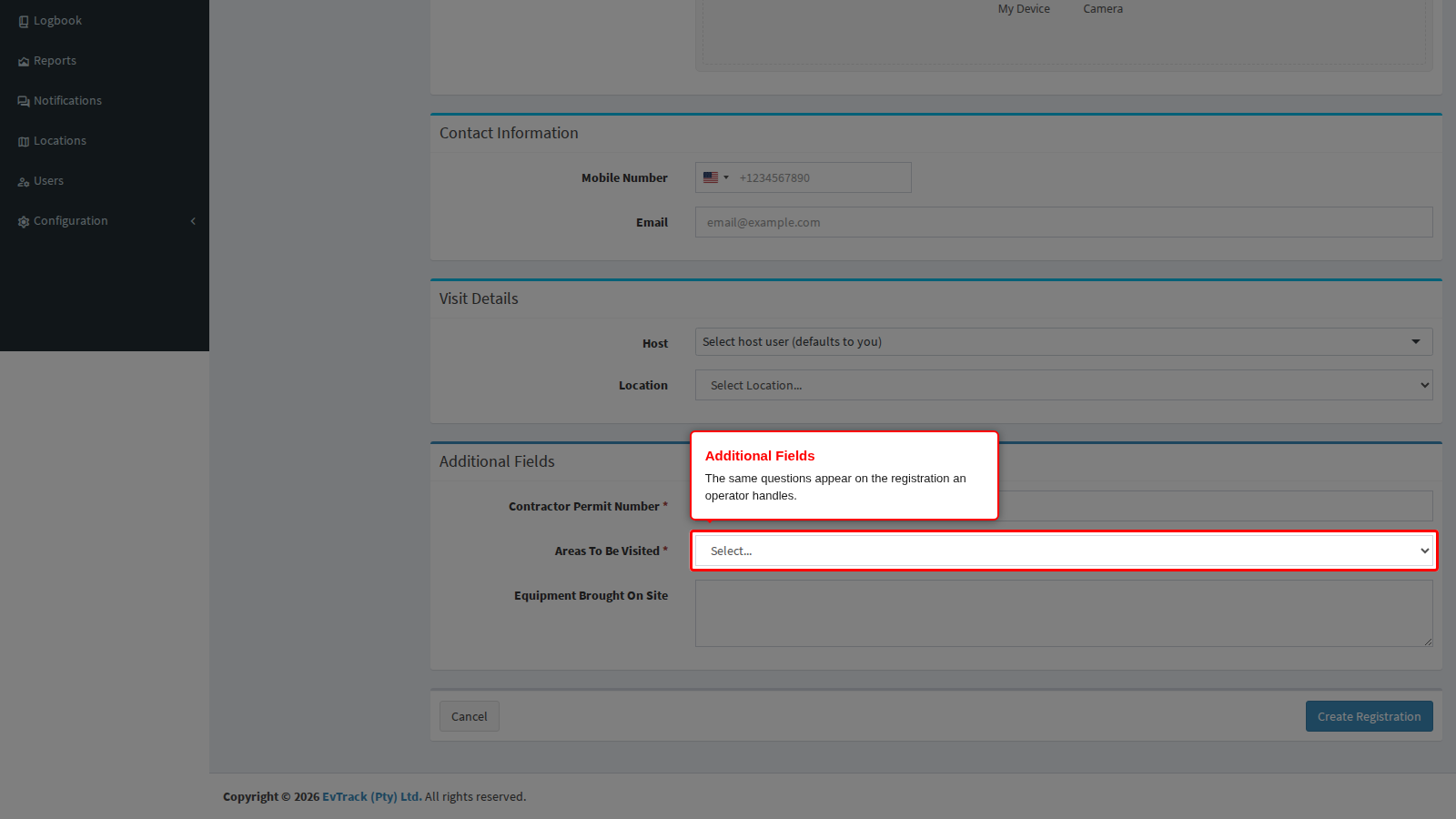Open the Areas To Be Visited dropdown
Viewport: 1456px width, 819px height.
click(1064, 551)
